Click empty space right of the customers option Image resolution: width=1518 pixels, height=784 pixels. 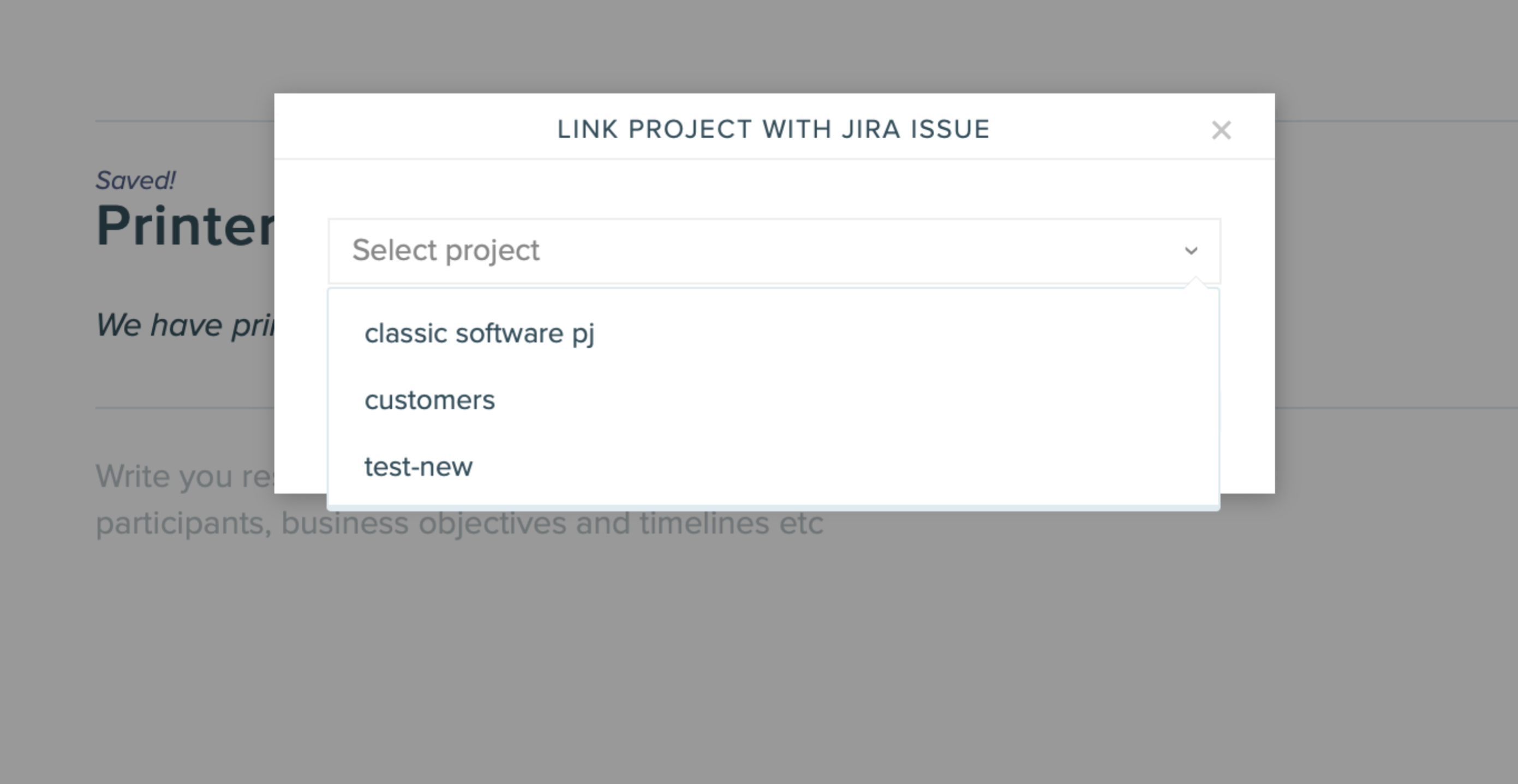854,400
